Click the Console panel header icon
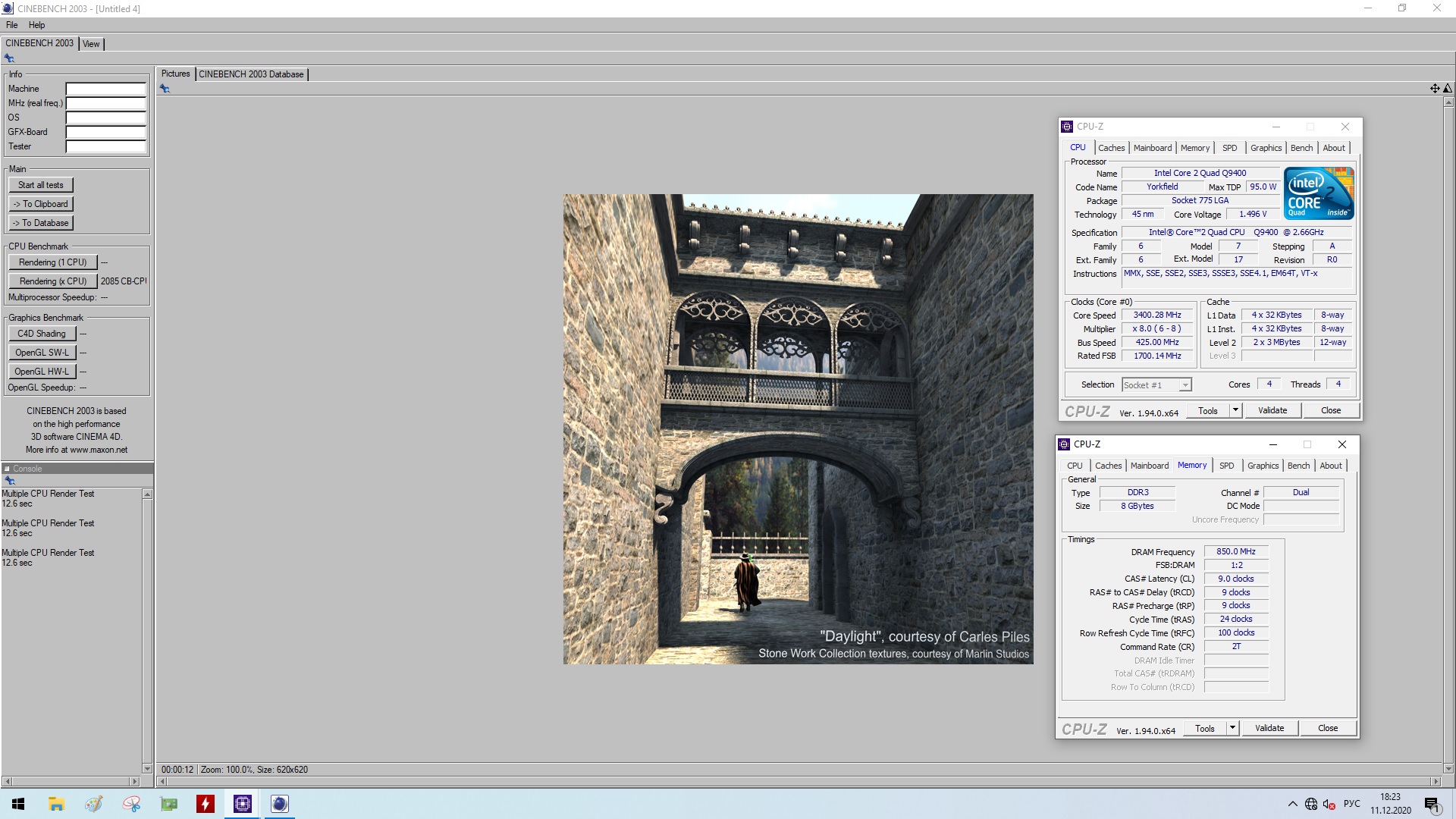The height and width of the screenshot is (819, 1456). (x=7, y=469)
